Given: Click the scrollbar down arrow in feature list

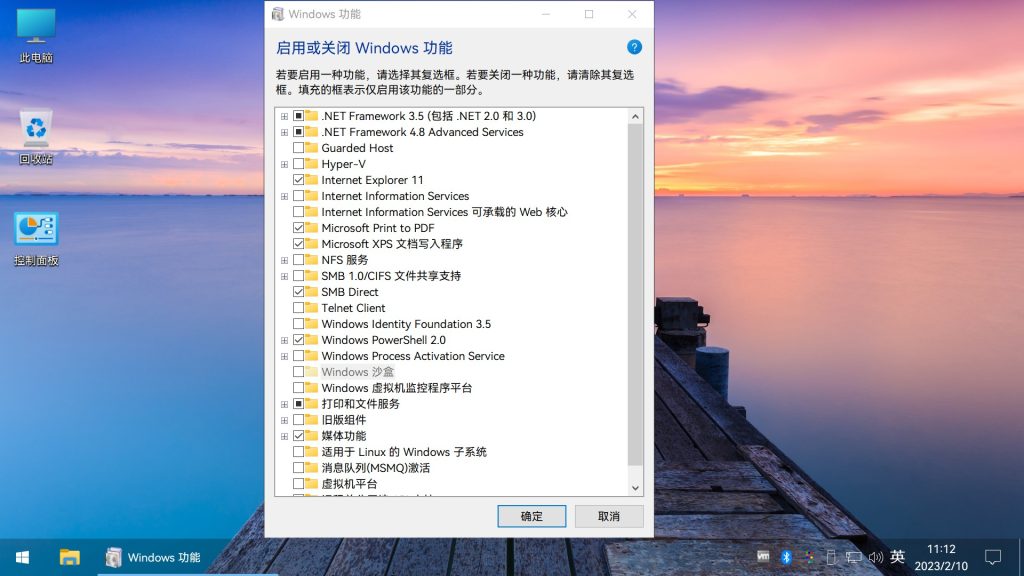Looking at the screenshot, I should (635, 487).
